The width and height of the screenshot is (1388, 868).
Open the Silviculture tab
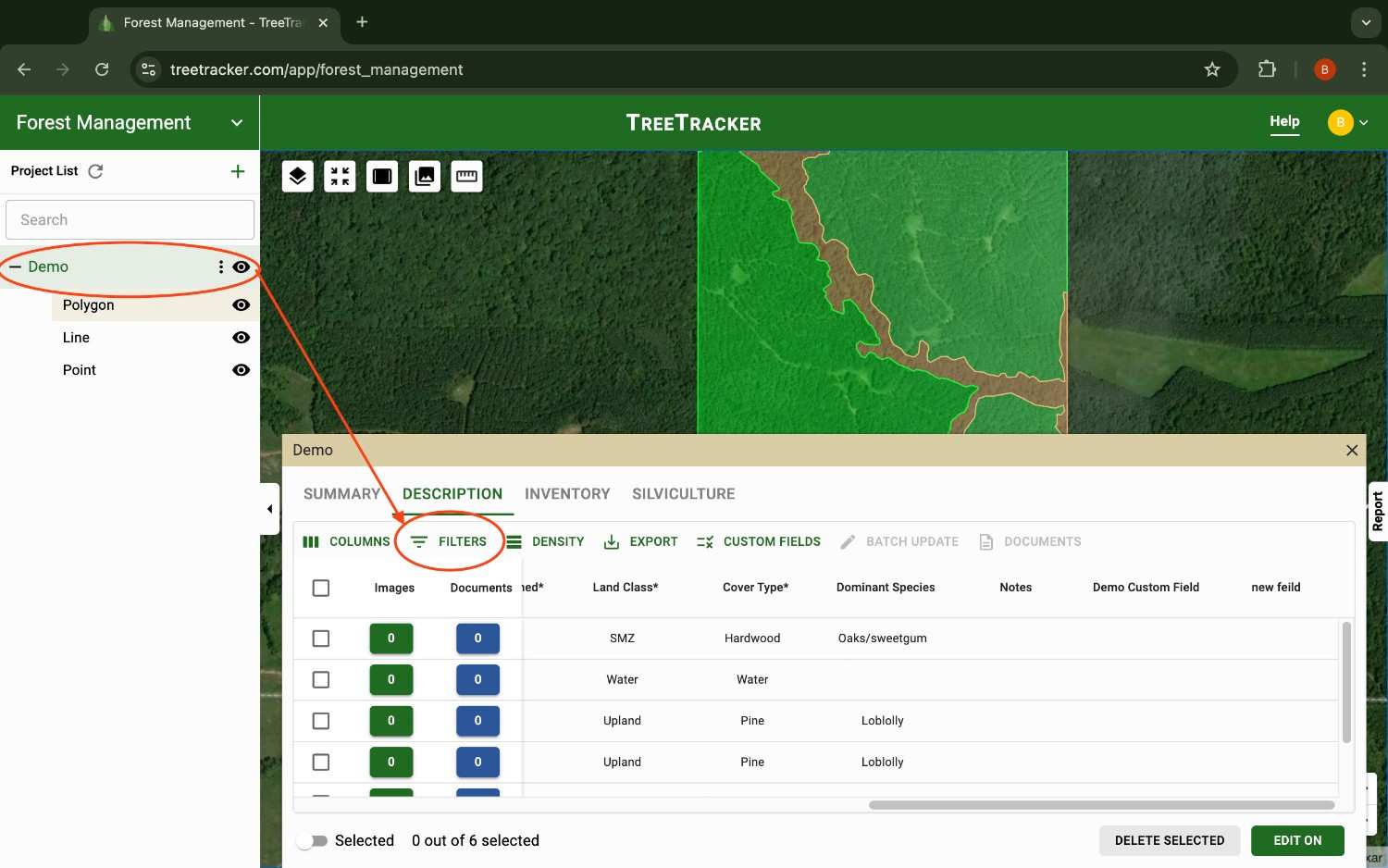pos(683,493)
